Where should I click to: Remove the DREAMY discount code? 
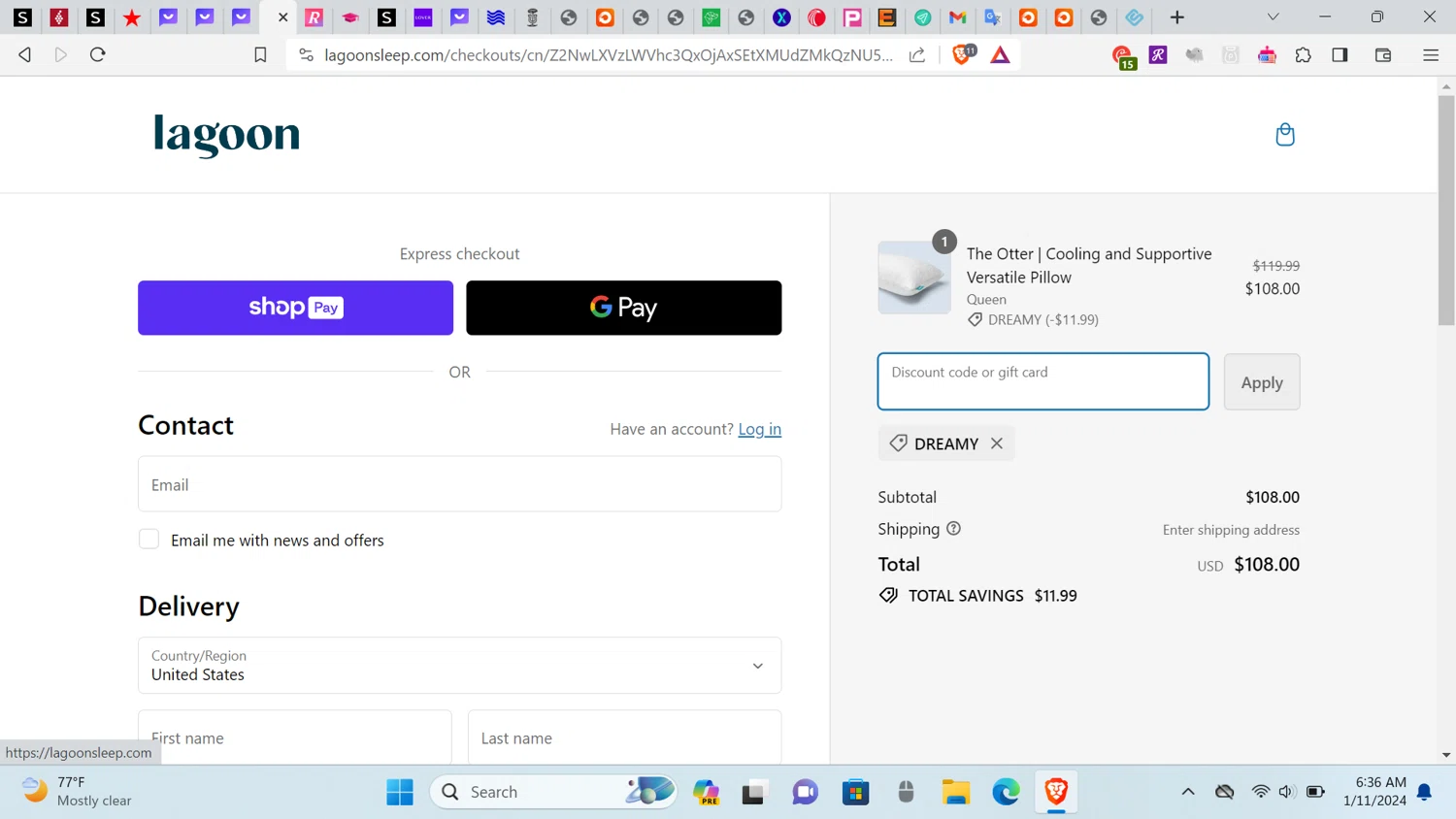pyautogui.click(x=997, y=443)
